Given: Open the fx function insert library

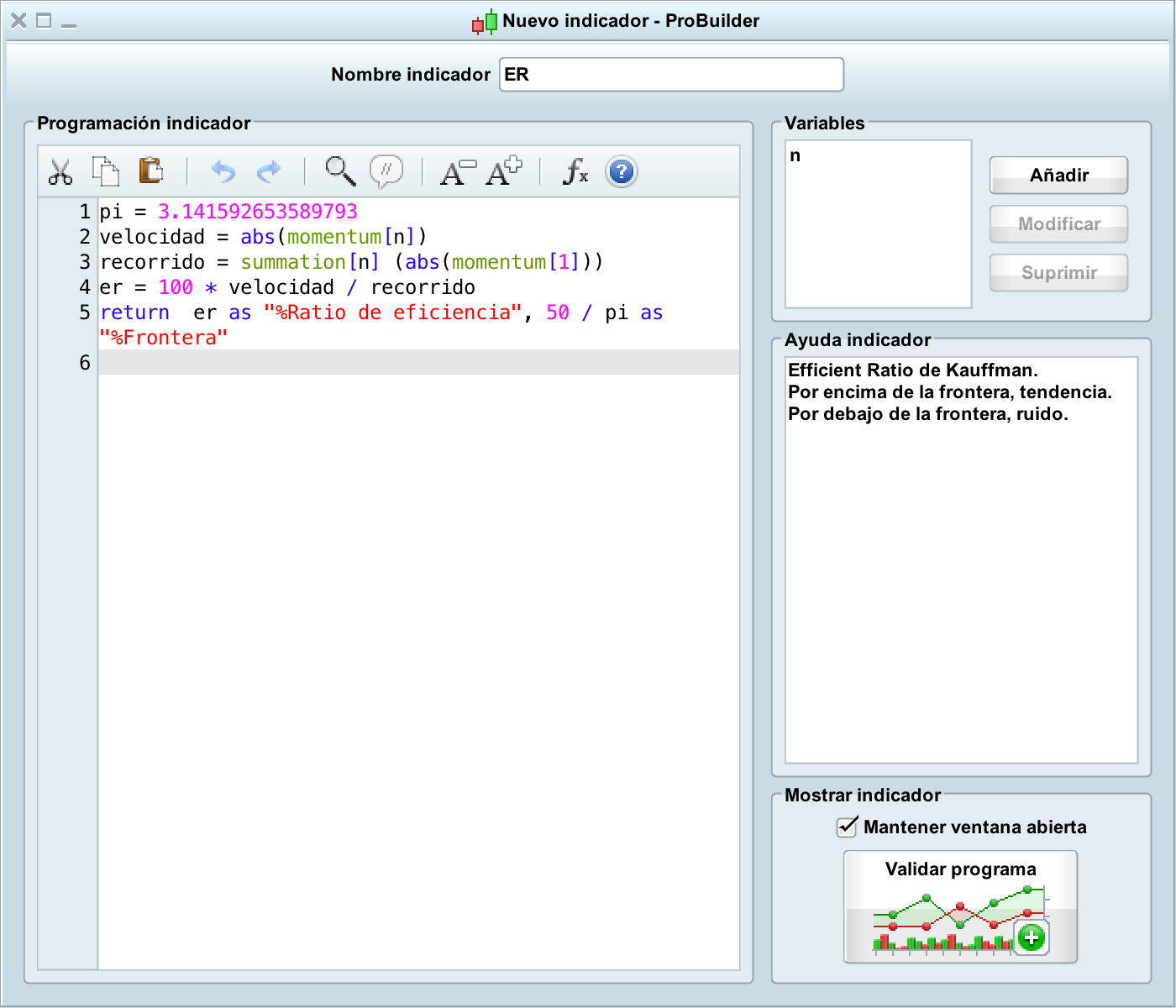Looking at the screenshot, I should pos(575,172).
